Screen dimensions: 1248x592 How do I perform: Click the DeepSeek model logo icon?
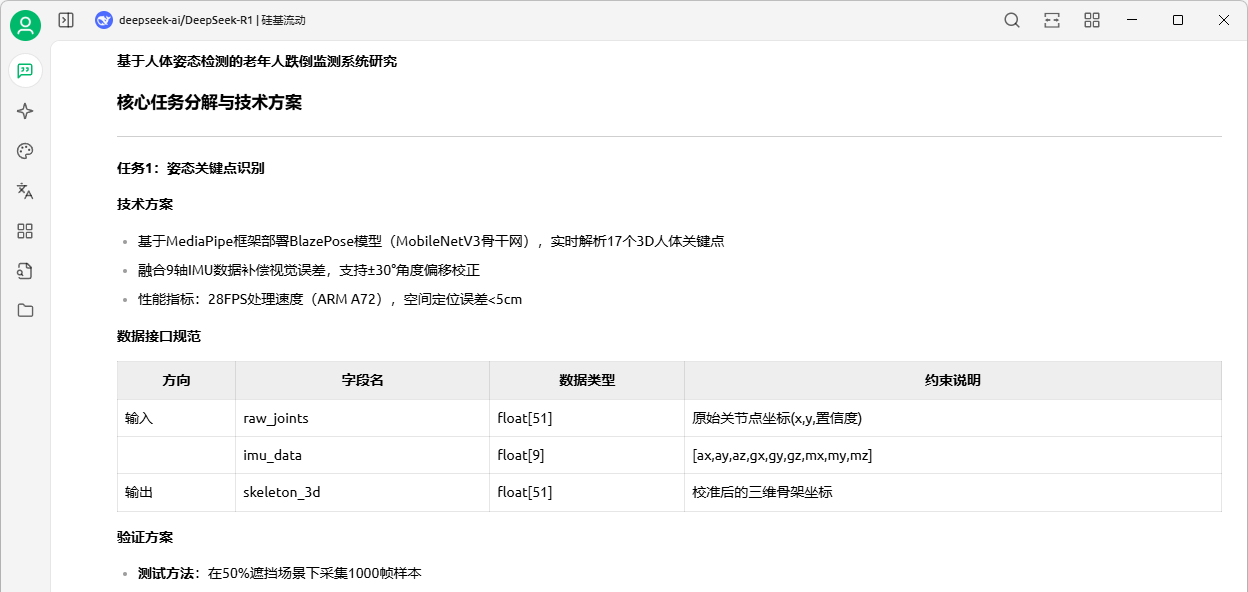(104, 20)
